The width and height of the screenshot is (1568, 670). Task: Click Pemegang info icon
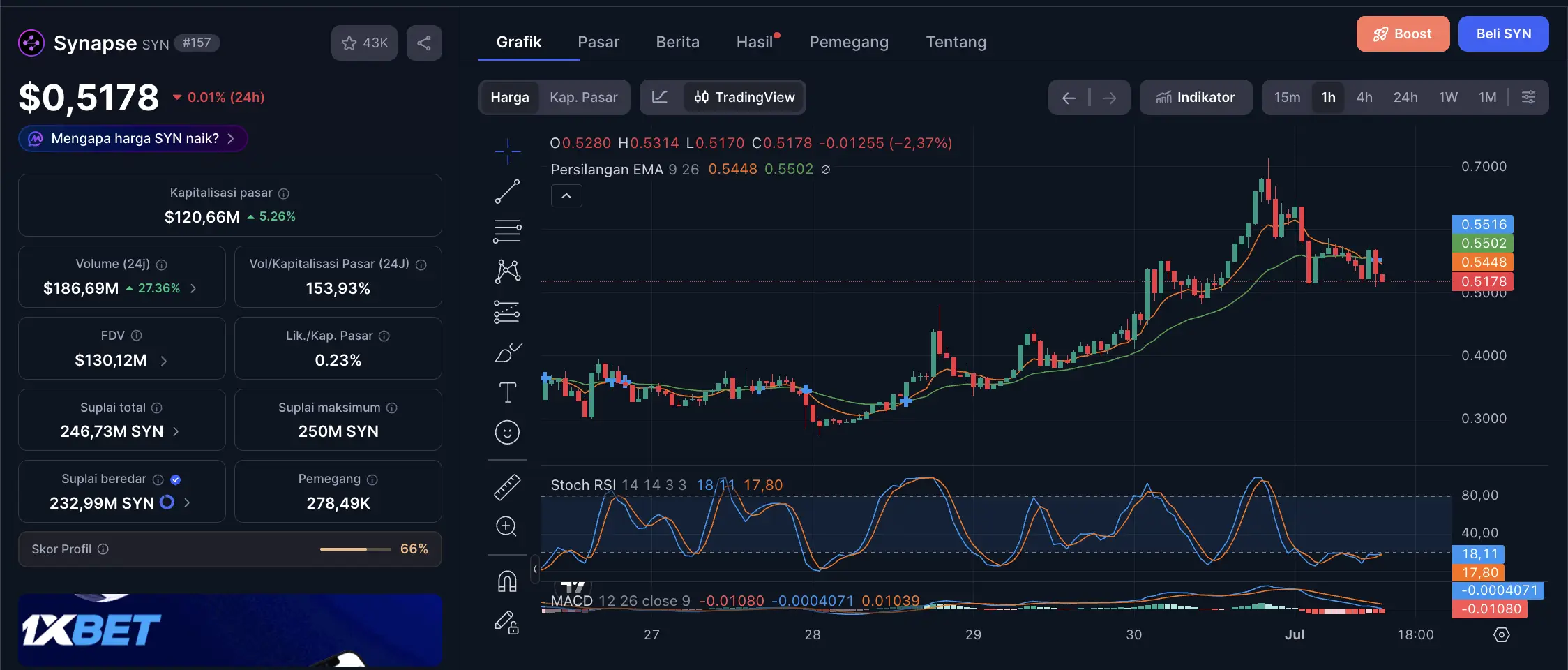coord(372,479)
